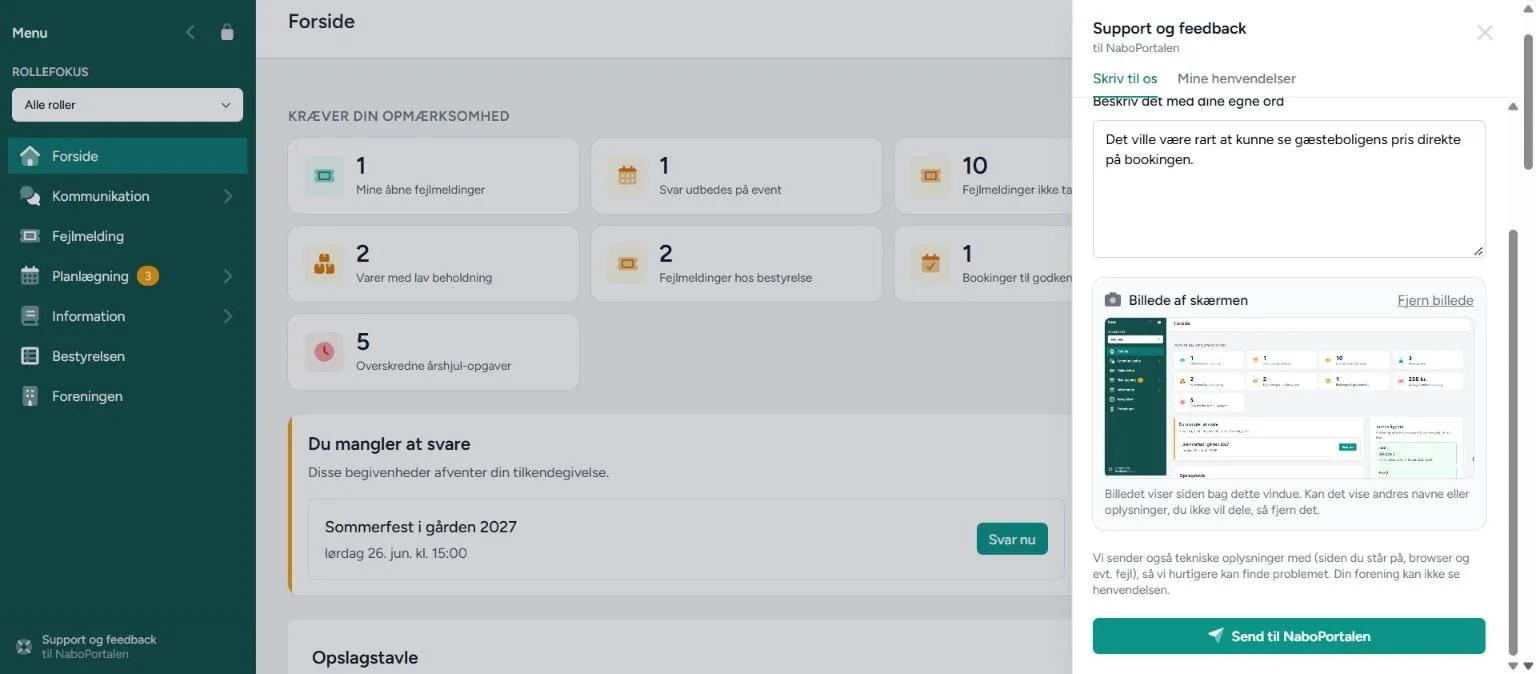Open the Information sidebar item
Screen dimensions: 1536x674
pyautogui.click(x=88, y=316)
